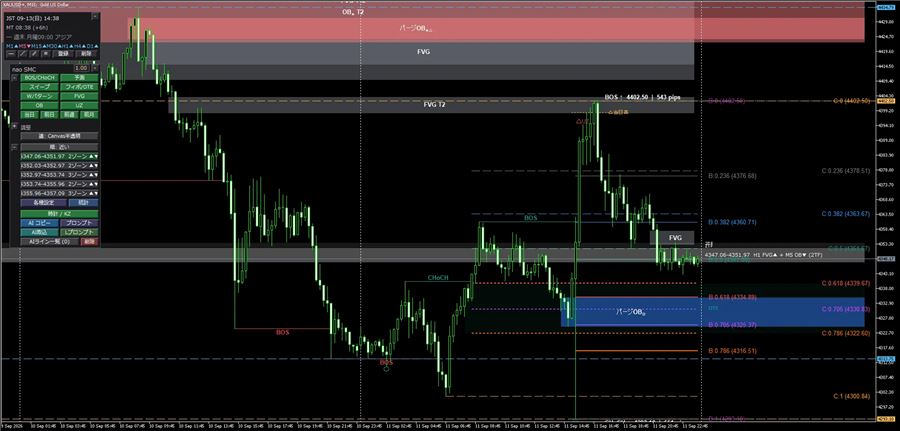Screen dimensions: 900x431
Task: Toggle the FVG display button
Action: (79, 96)
